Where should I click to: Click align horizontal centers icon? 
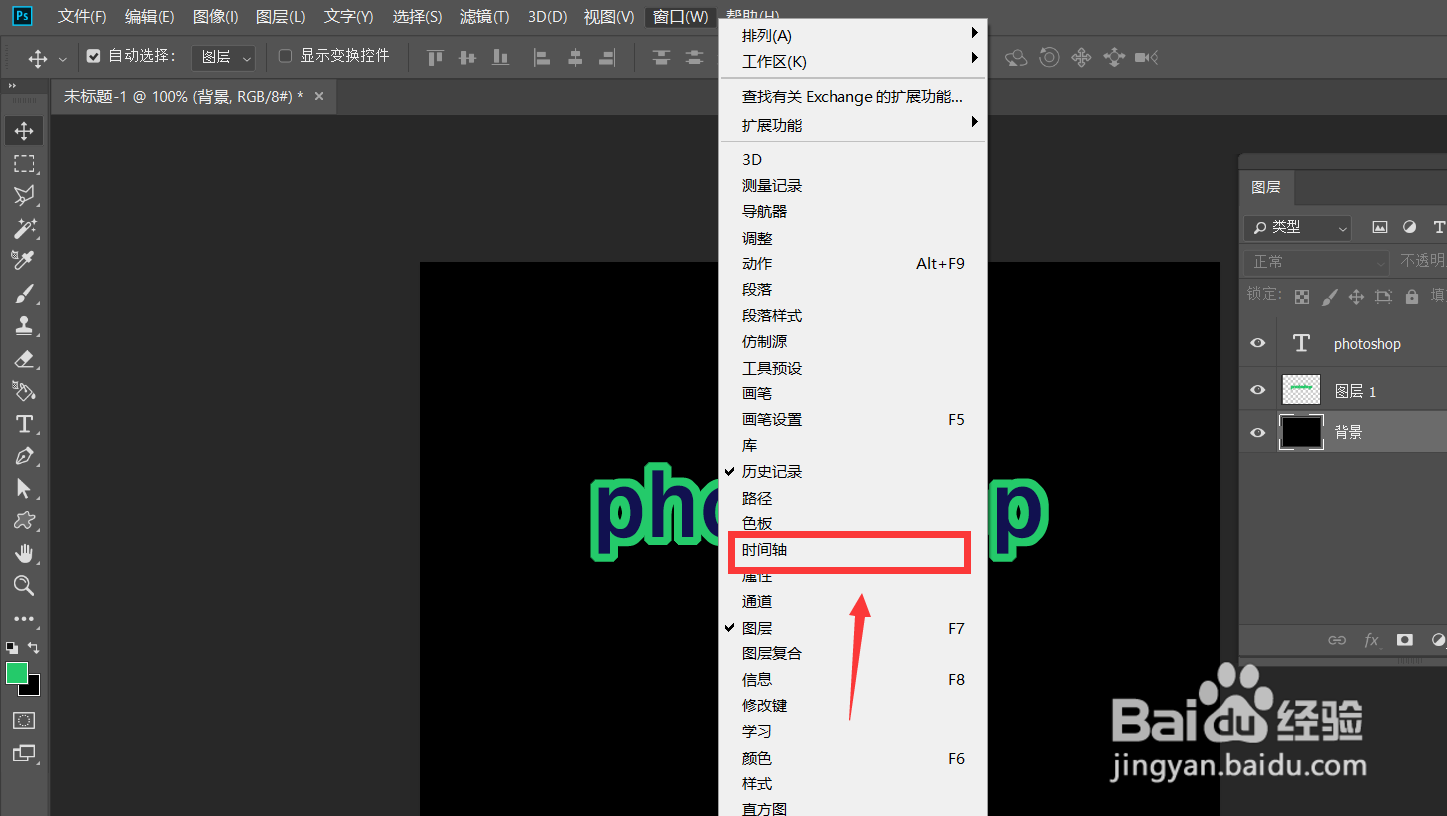click(574, 58)
